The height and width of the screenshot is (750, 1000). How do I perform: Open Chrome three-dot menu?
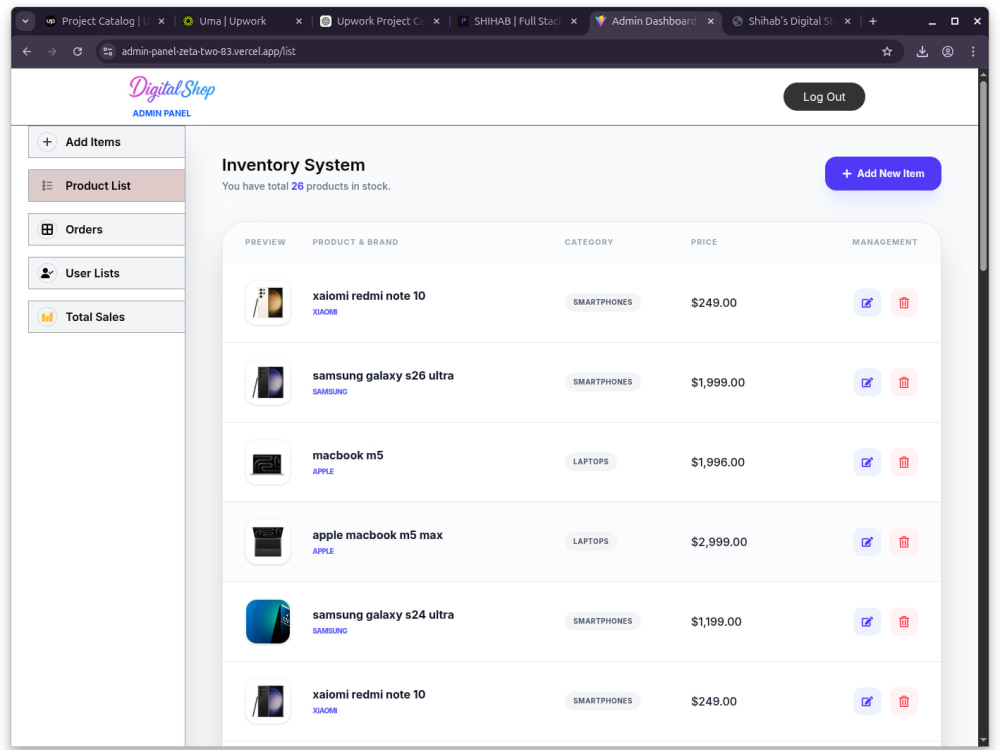tap(973, 52)
